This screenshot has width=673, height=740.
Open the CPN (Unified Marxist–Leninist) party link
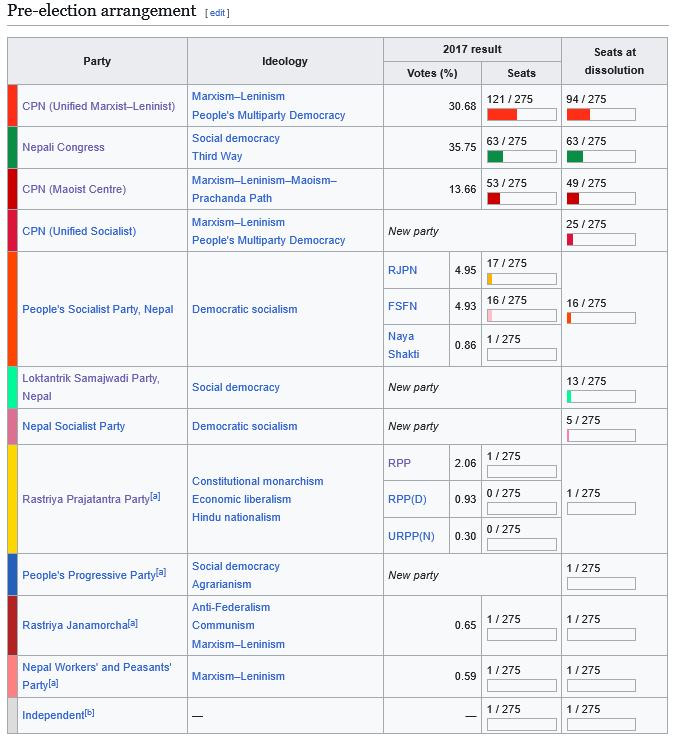coord(99,106)
